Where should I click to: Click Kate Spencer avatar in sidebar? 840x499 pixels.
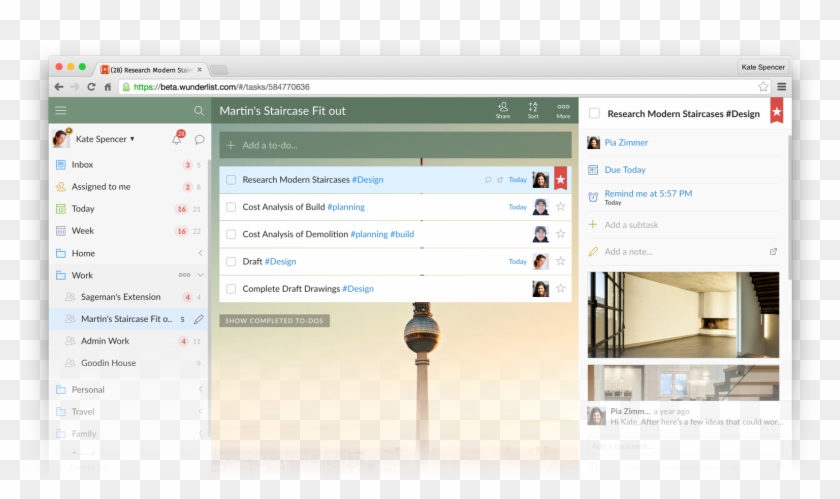(61, 138)
